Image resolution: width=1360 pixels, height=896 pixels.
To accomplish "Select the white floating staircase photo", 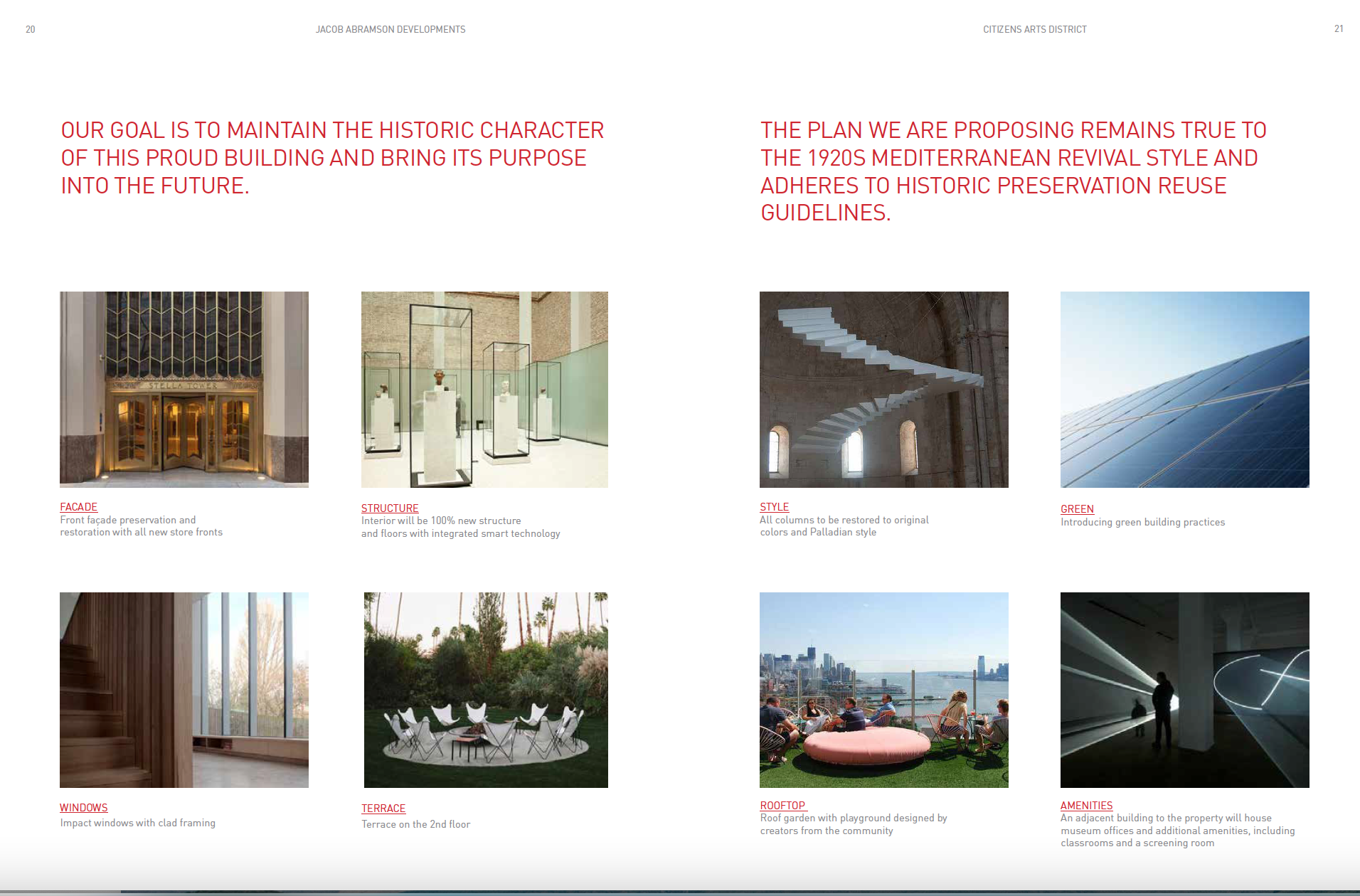I will click(884, 390).
